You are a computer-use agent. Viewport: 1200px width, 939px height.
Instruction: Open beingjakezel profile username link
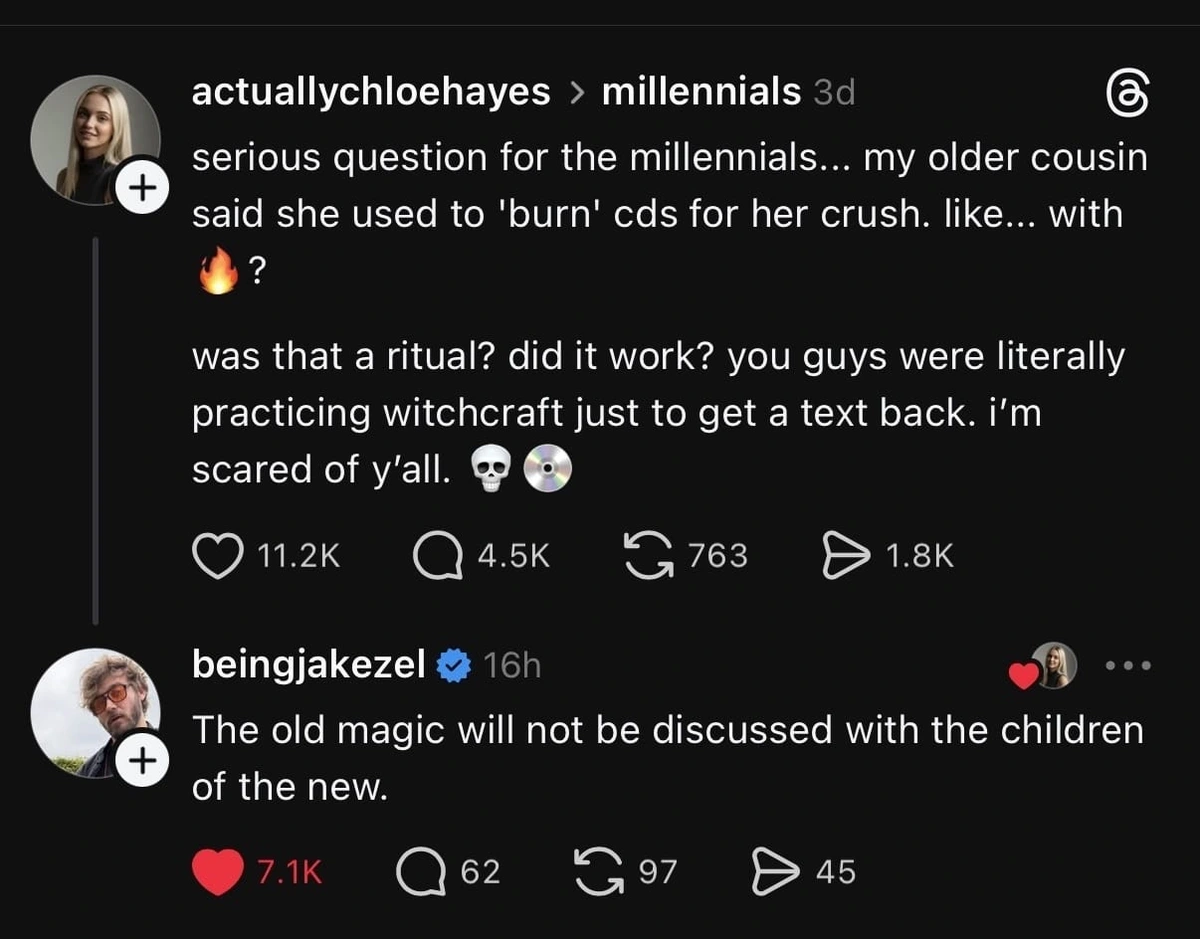point(308,664)
